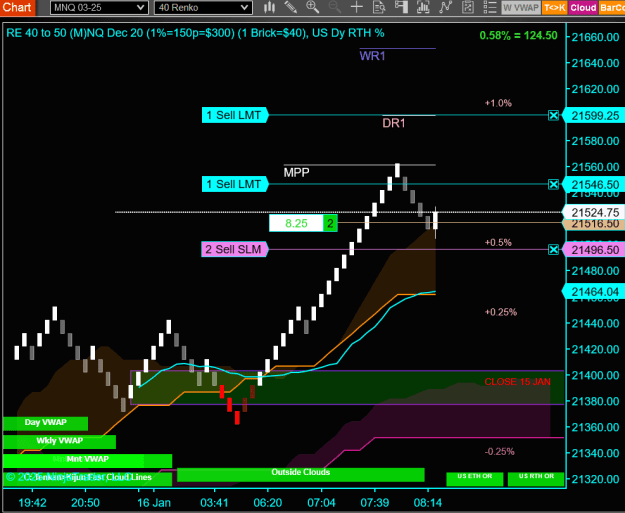Viewport: 625px width, 513px height.
Task: Click the 21496.50 price marker on axis
Action: 595,250
